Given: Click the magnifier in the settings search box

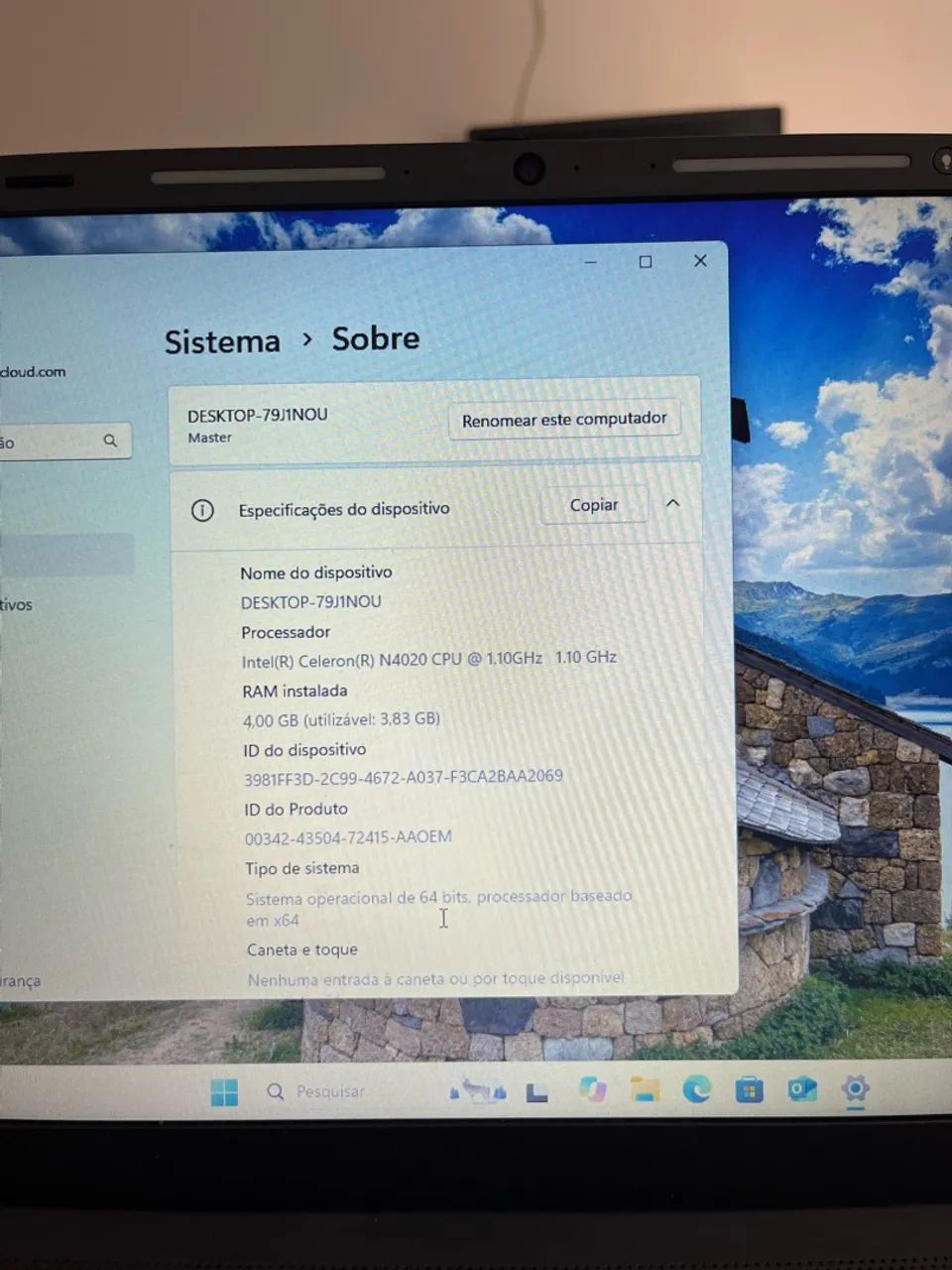Looking at the screenshot, I should click(111, 441).
